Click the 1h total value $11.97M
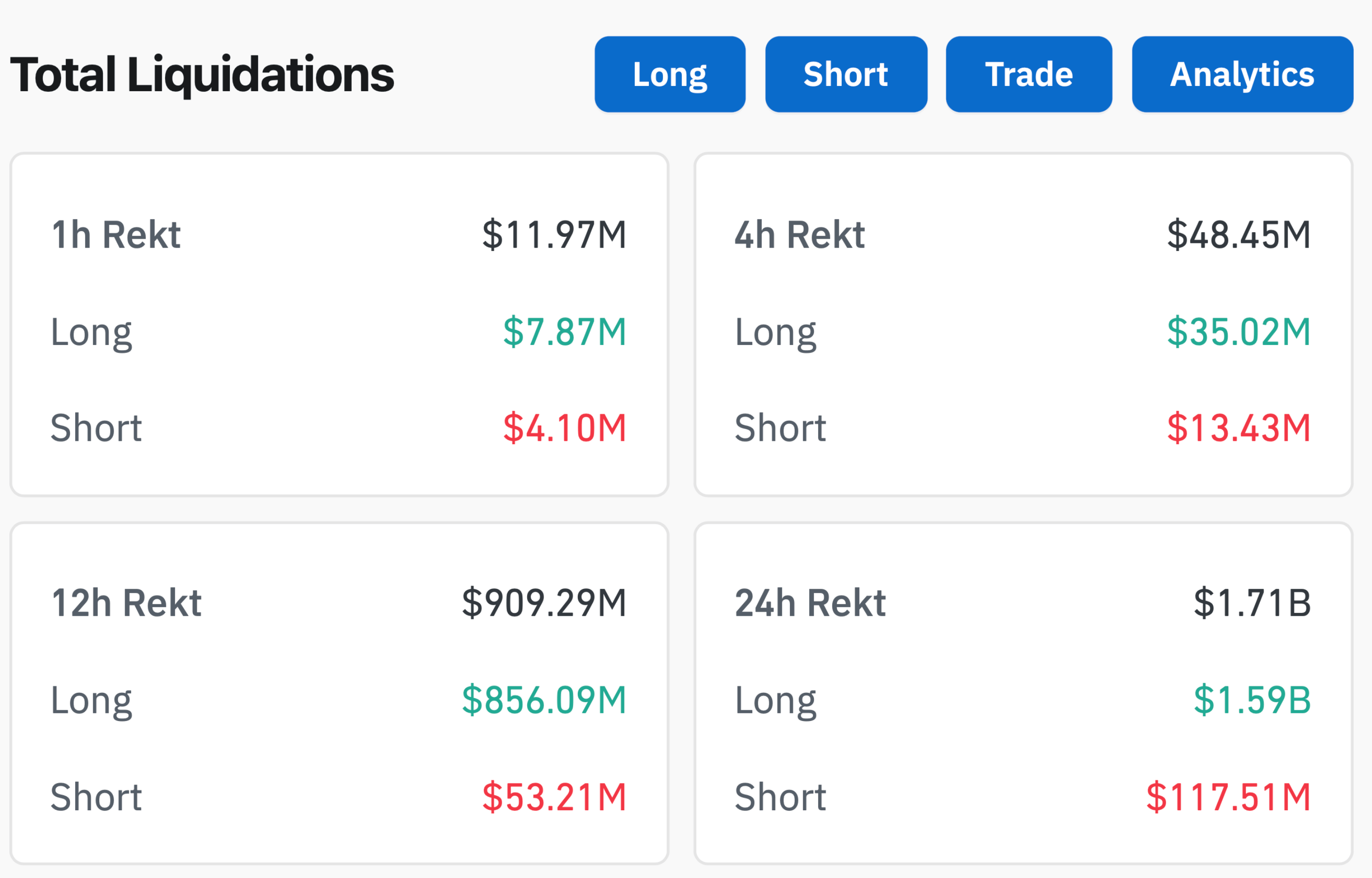1372x878 pixels. point(554,235)
